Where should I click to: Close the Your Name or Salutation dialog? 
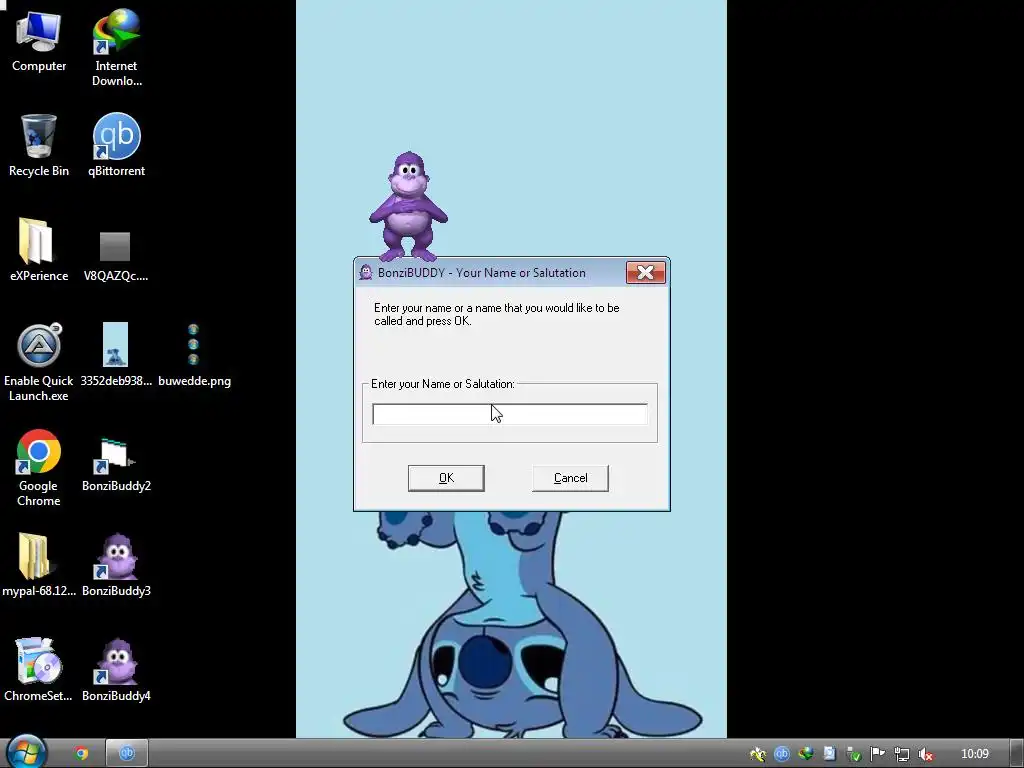(645, 273)
